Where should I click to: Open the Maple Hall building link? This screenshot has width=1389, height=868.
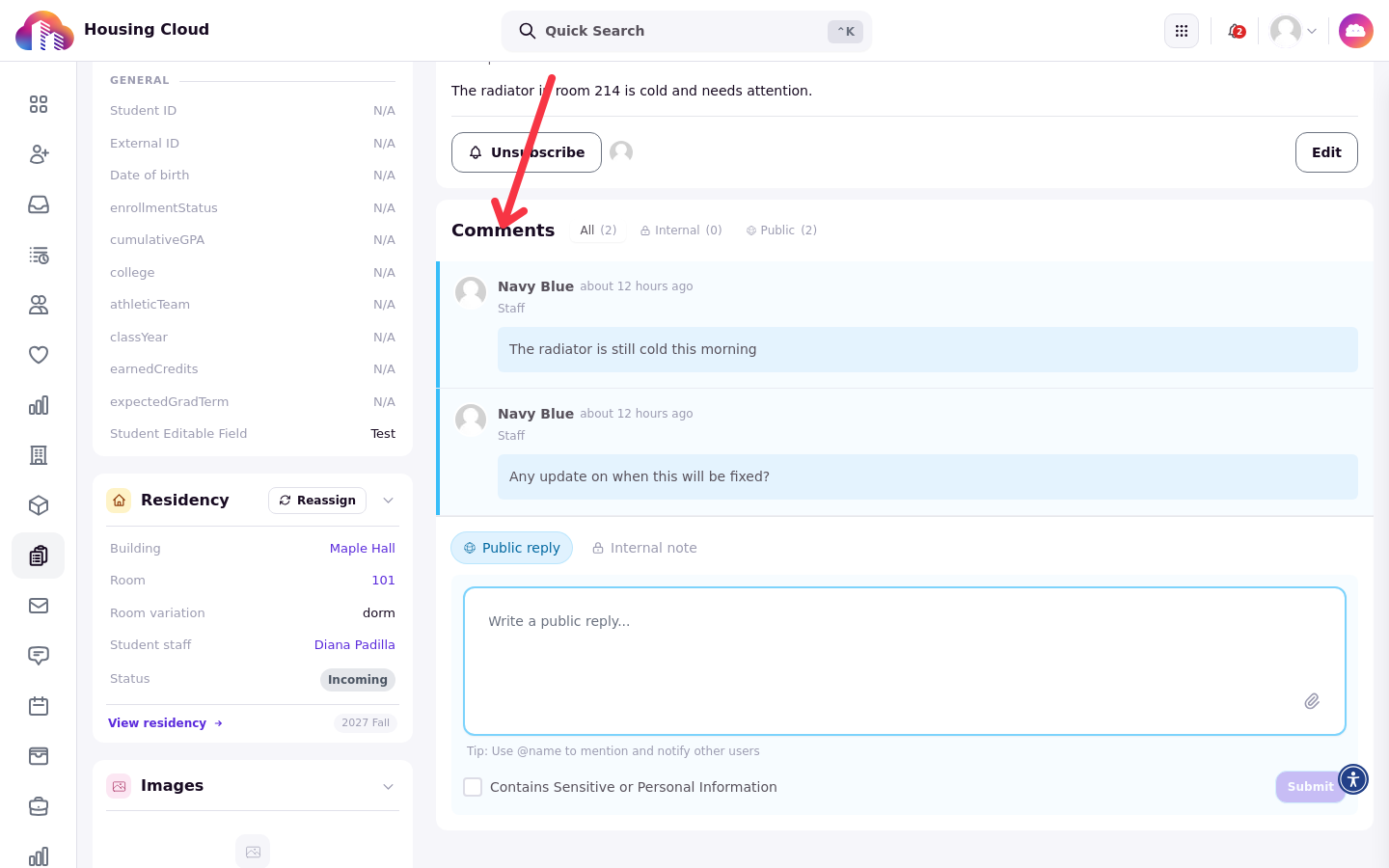pos(363,549)
